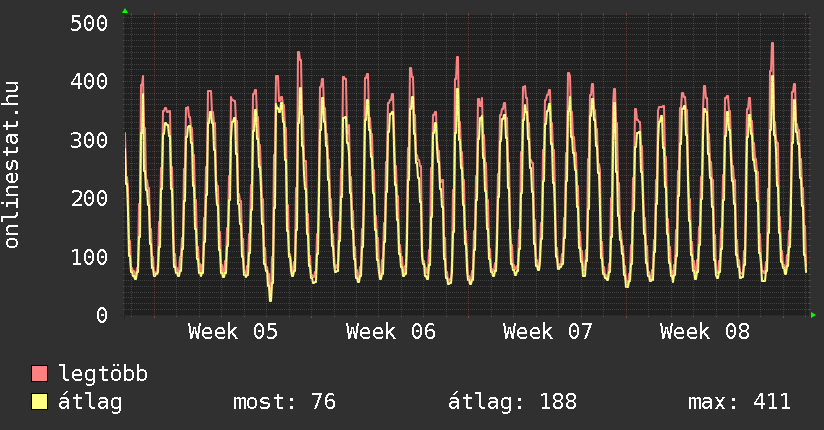Click the Week 05 axis label
The width and height of the screenshot is (824, 430).
(x=233, y=332)
